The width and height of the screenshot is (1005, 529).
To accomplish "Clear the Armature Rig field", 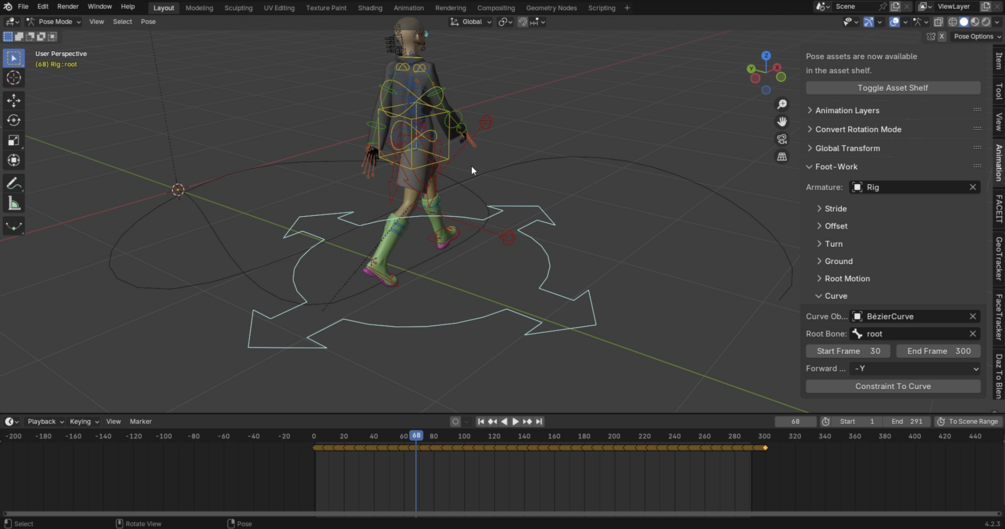I will [972, 187].
